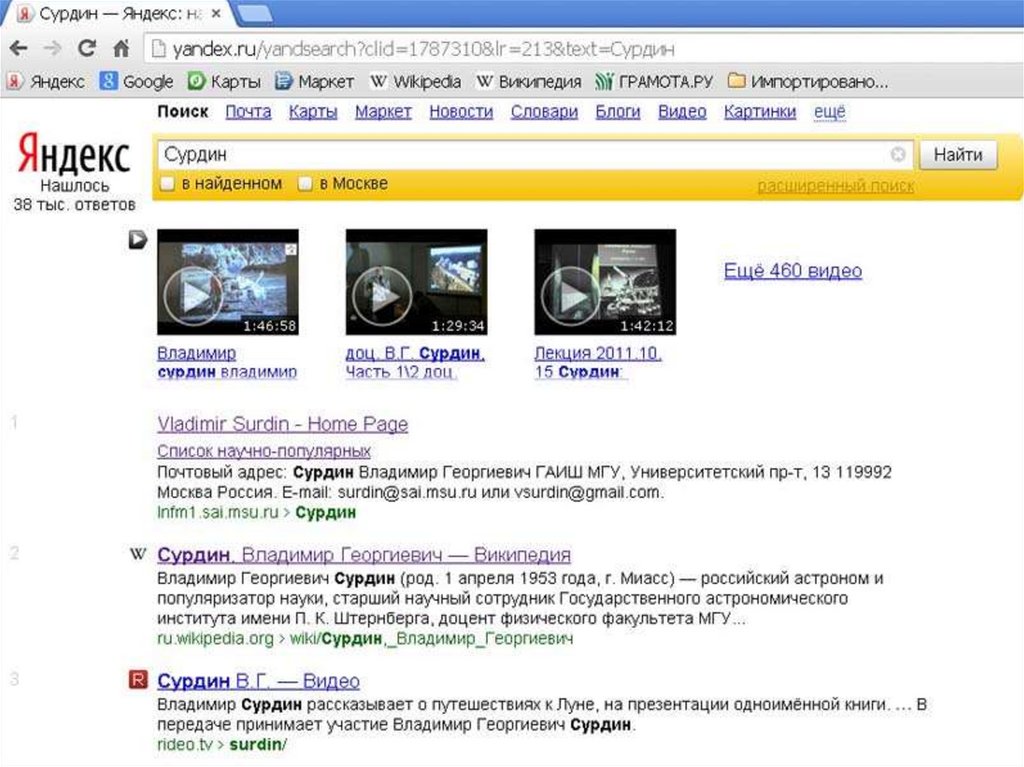The width and height of the screenshot is (1024, 767).
Task: Open the Карты bookmark in bookmarks bar
Action: point(224,82)
